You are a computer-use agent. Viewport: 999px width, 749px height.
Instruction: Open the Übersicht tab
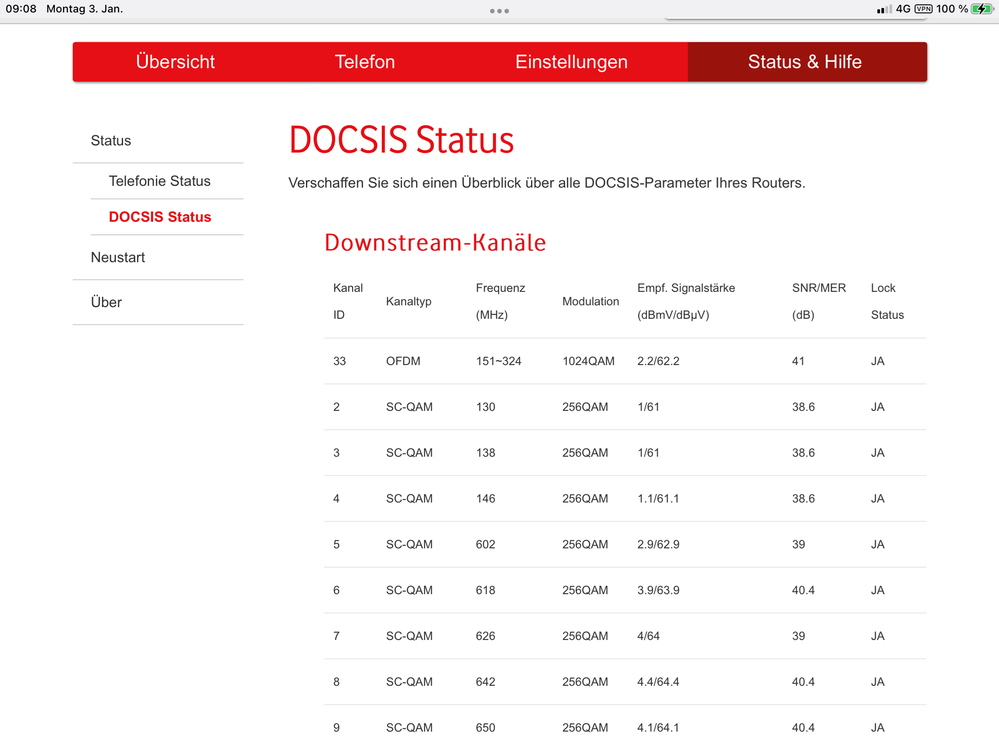pyautogui.click(x=175, y=62)
